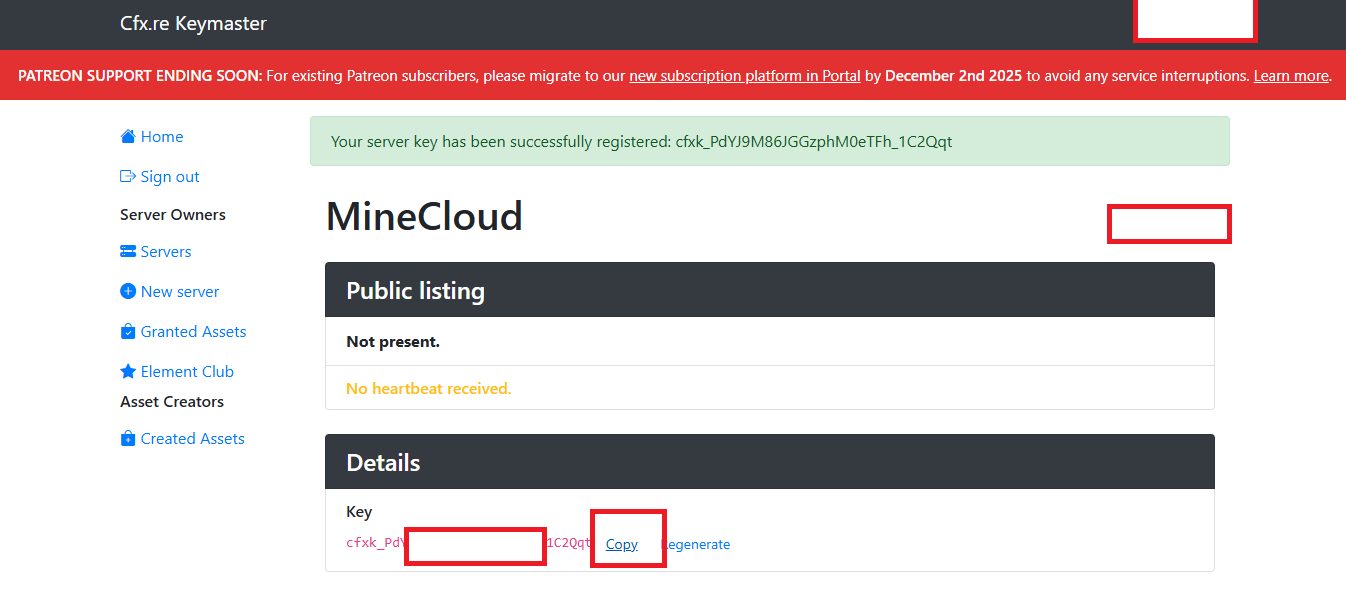
Task: Open the Home sidebar link
Action: [162, 137]
